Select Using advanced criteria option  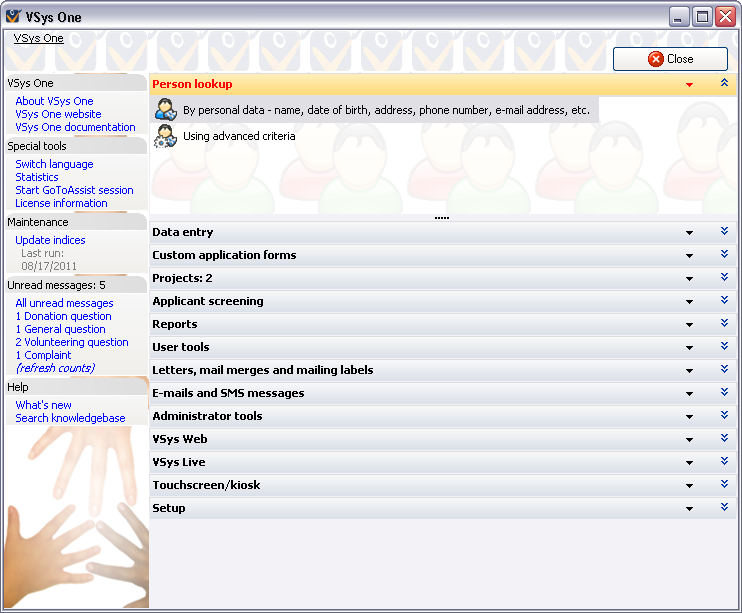coord(239,136)
